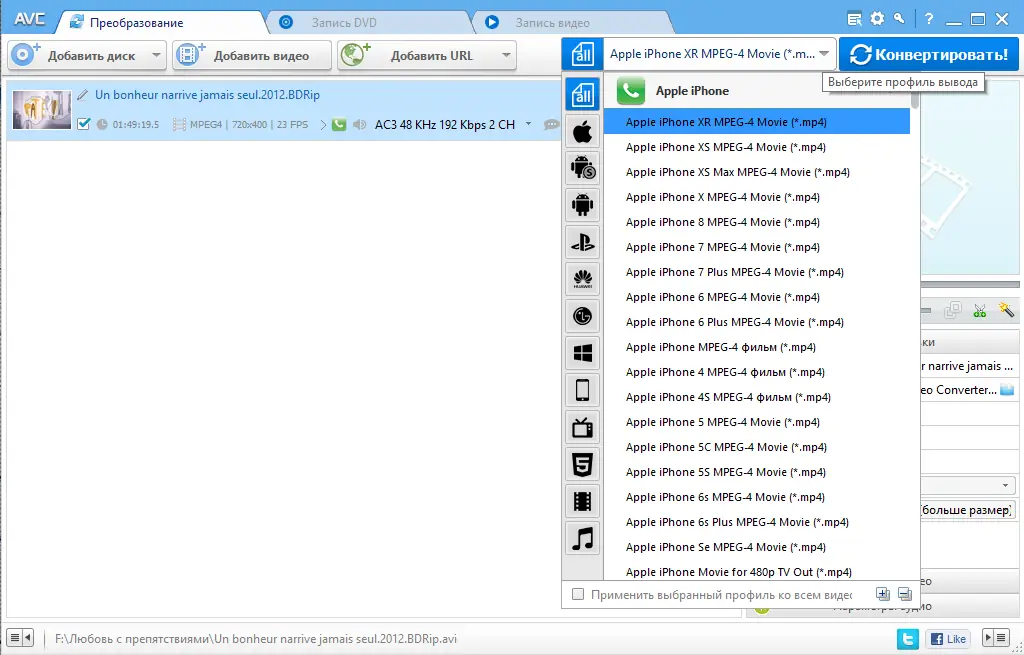
Task: Toggle the right panel button in the status bar
Action: (996, 637)
